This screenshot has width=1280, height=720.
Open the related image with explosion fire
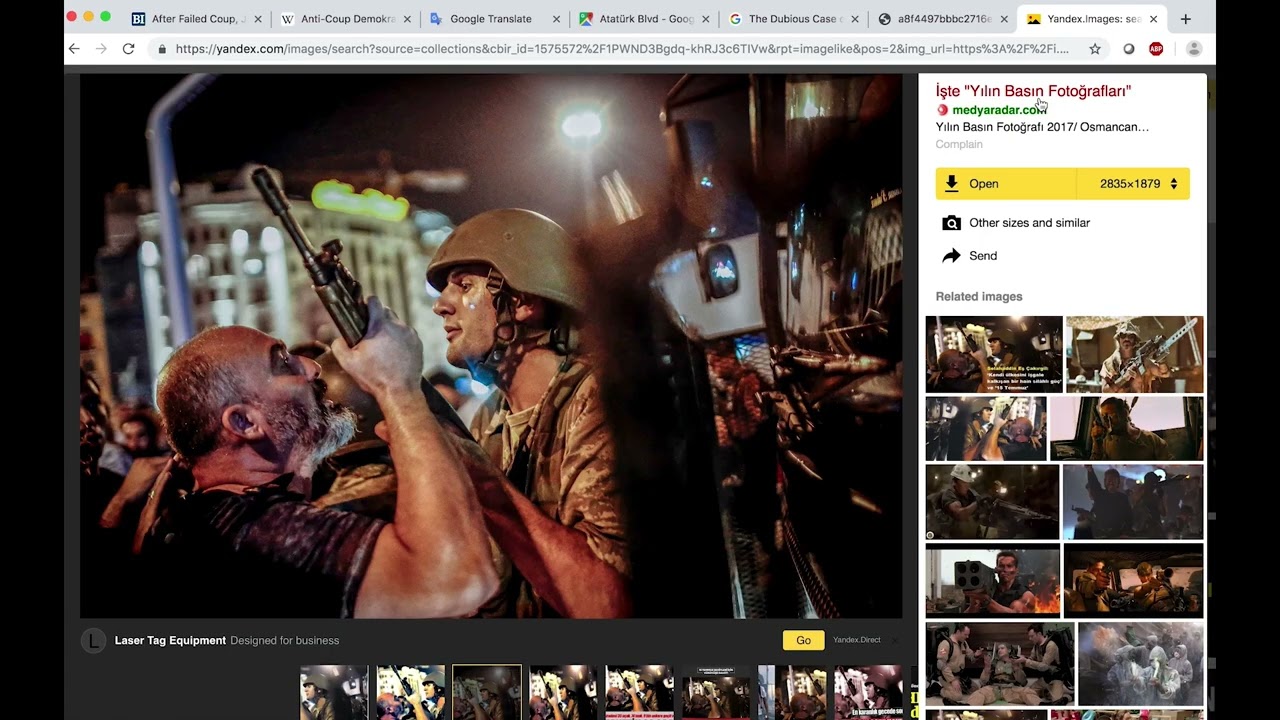pos(992,580)
